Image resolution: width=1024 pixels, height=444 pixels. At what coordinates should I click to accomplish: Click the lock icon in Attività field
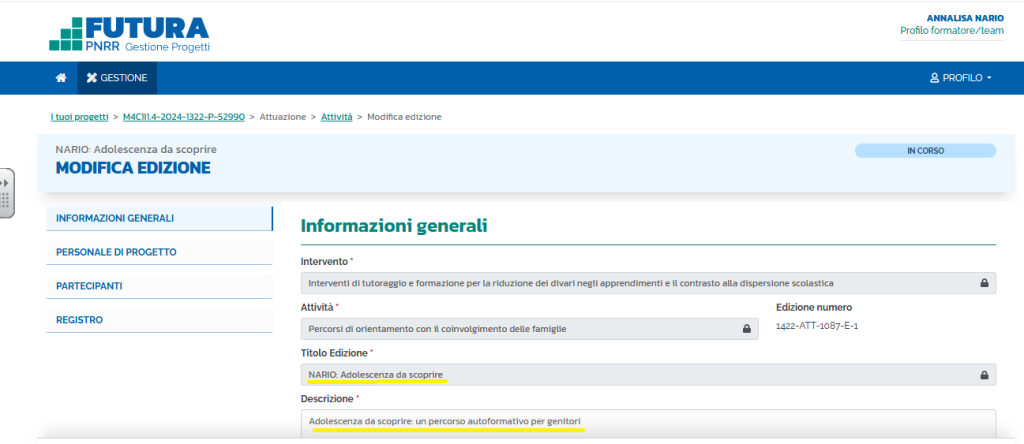[745, 328]
